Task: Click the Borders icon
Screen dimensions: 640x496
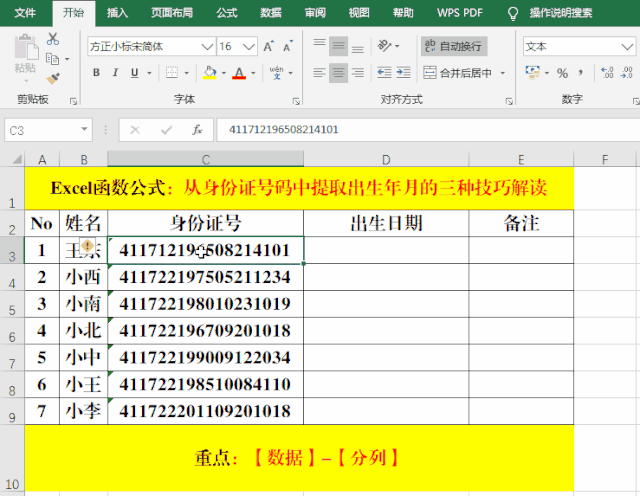Action: point(171,73)
